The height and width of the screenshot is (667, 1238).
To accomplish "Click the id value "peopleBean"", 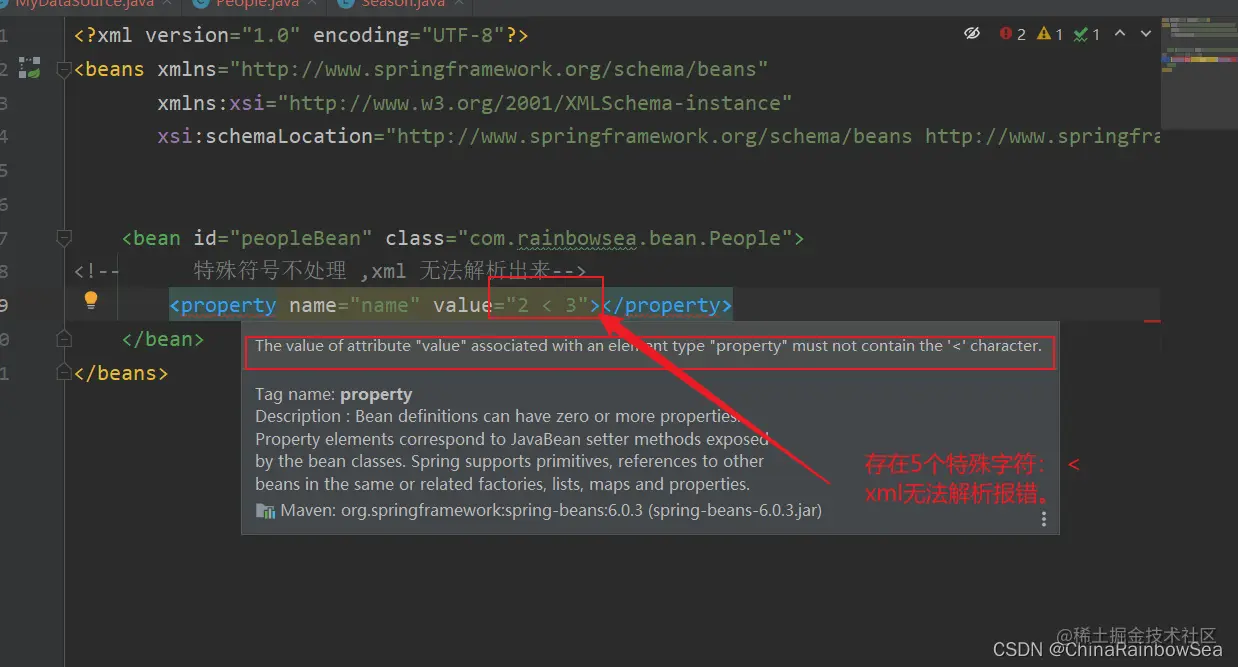I will click(x=301, y=238).
